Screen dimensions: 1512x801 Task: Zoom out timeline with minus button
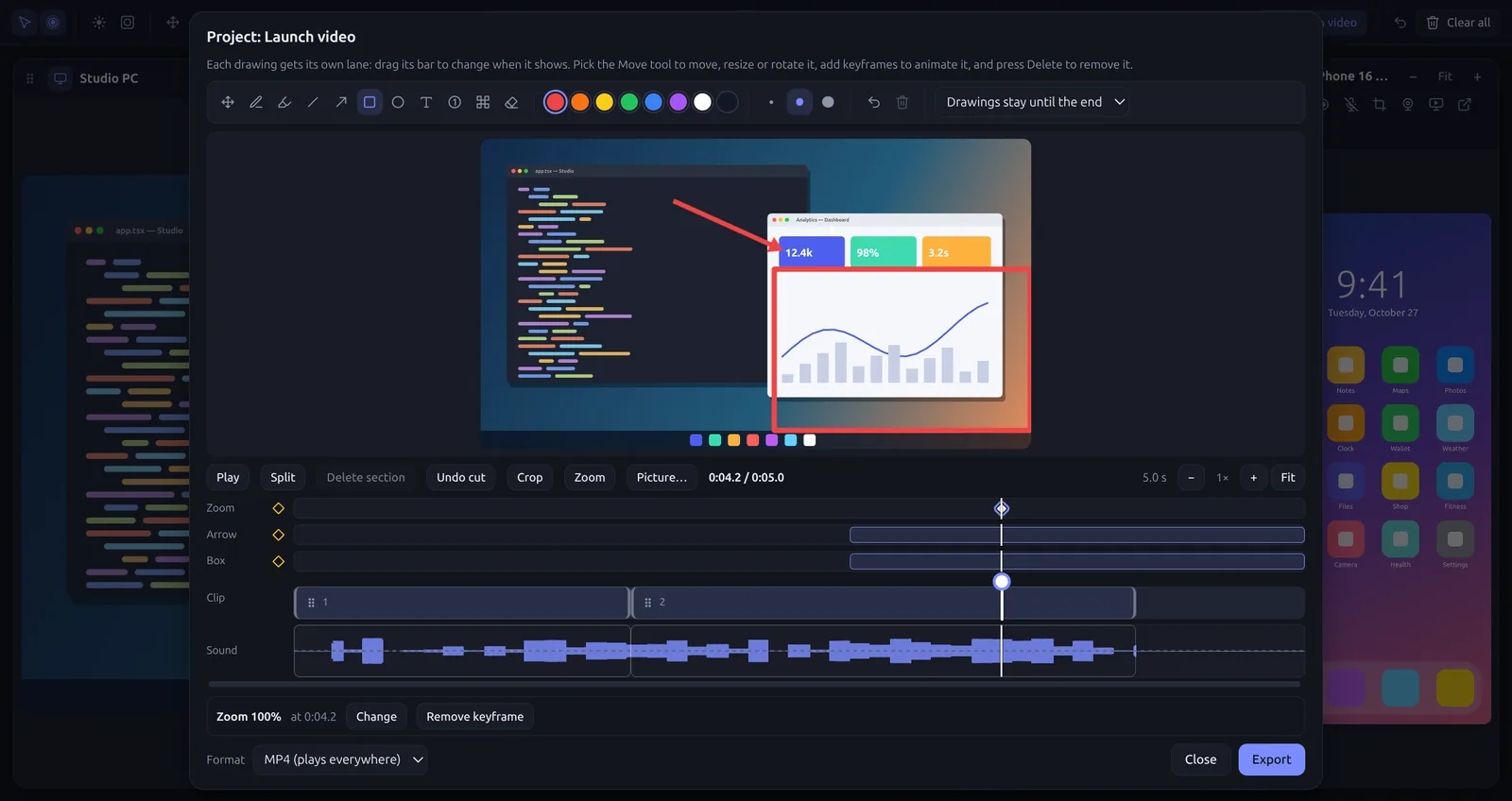click(x=1191, y=478)
